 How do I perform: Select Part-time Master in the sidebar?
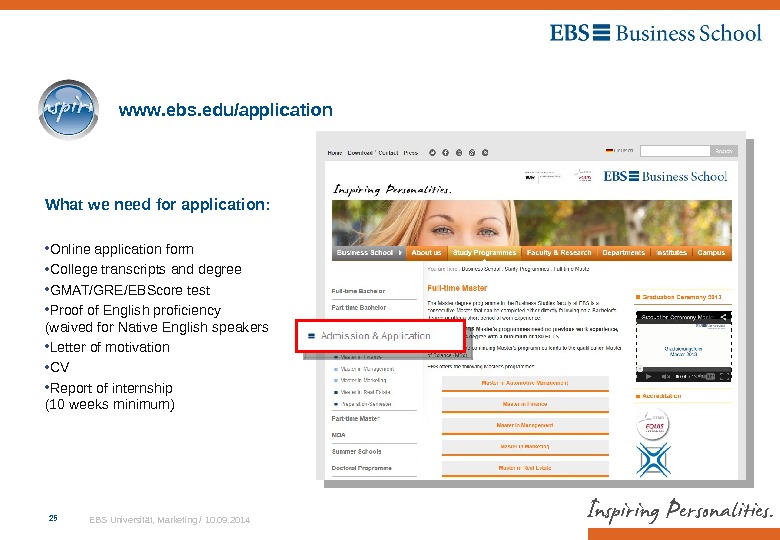(355, 419)
